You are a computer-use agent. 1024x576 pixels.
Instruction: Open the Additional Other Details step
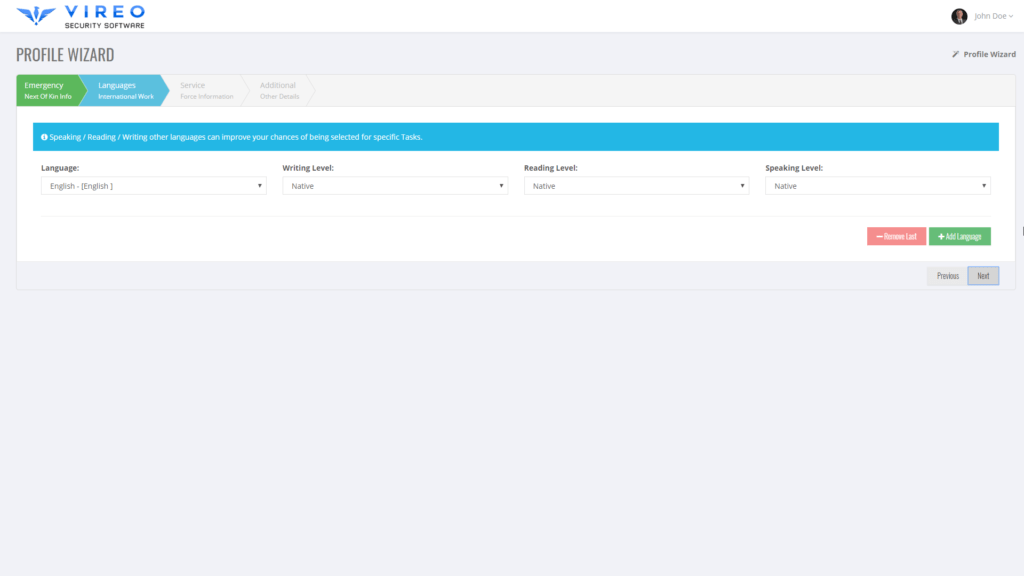(x=278, y=90)
